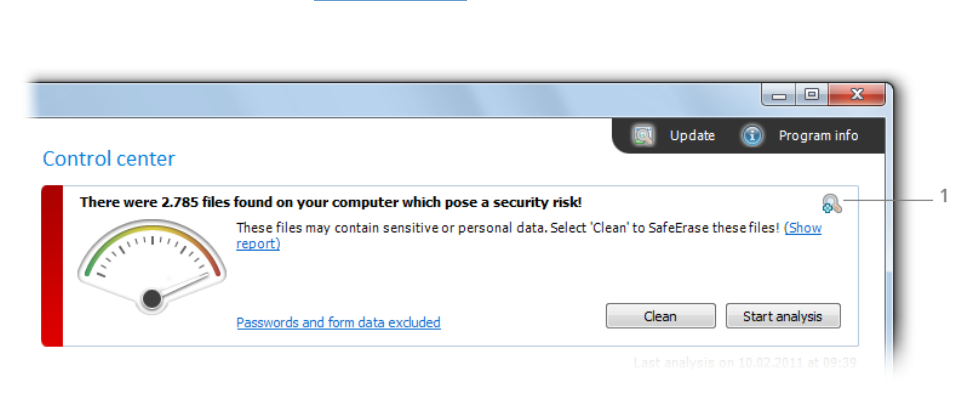Open Passwords and form data excluded link
The height and width of the screenshot is (410, 961).
(x=338, y=322)
